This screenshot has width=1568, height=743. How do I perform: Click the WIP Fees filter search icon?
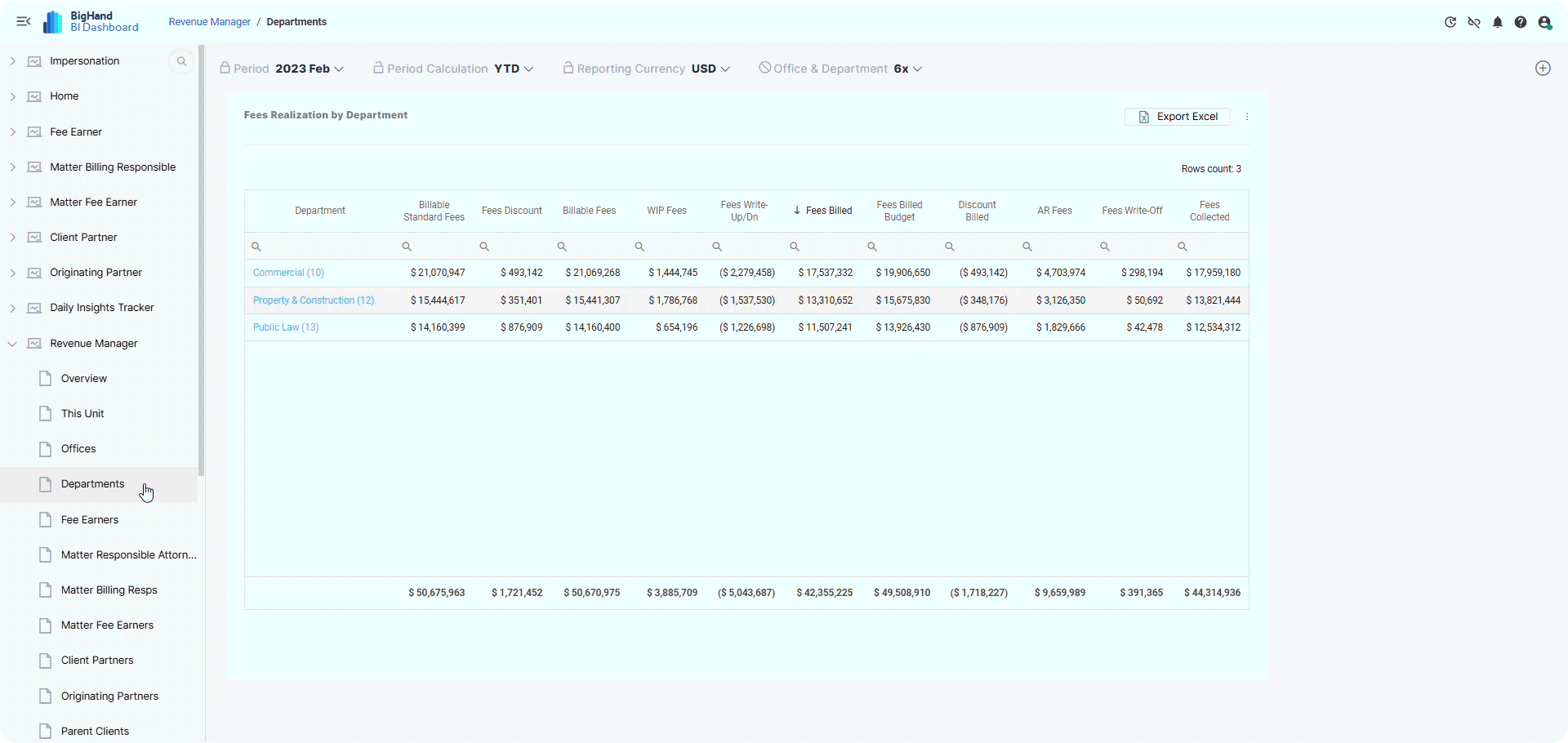[x=639, y=247]
